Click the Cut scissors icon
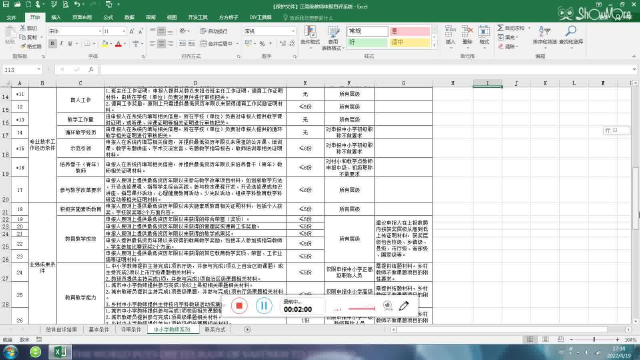The image size is (640, 360). tap(23, 28)
